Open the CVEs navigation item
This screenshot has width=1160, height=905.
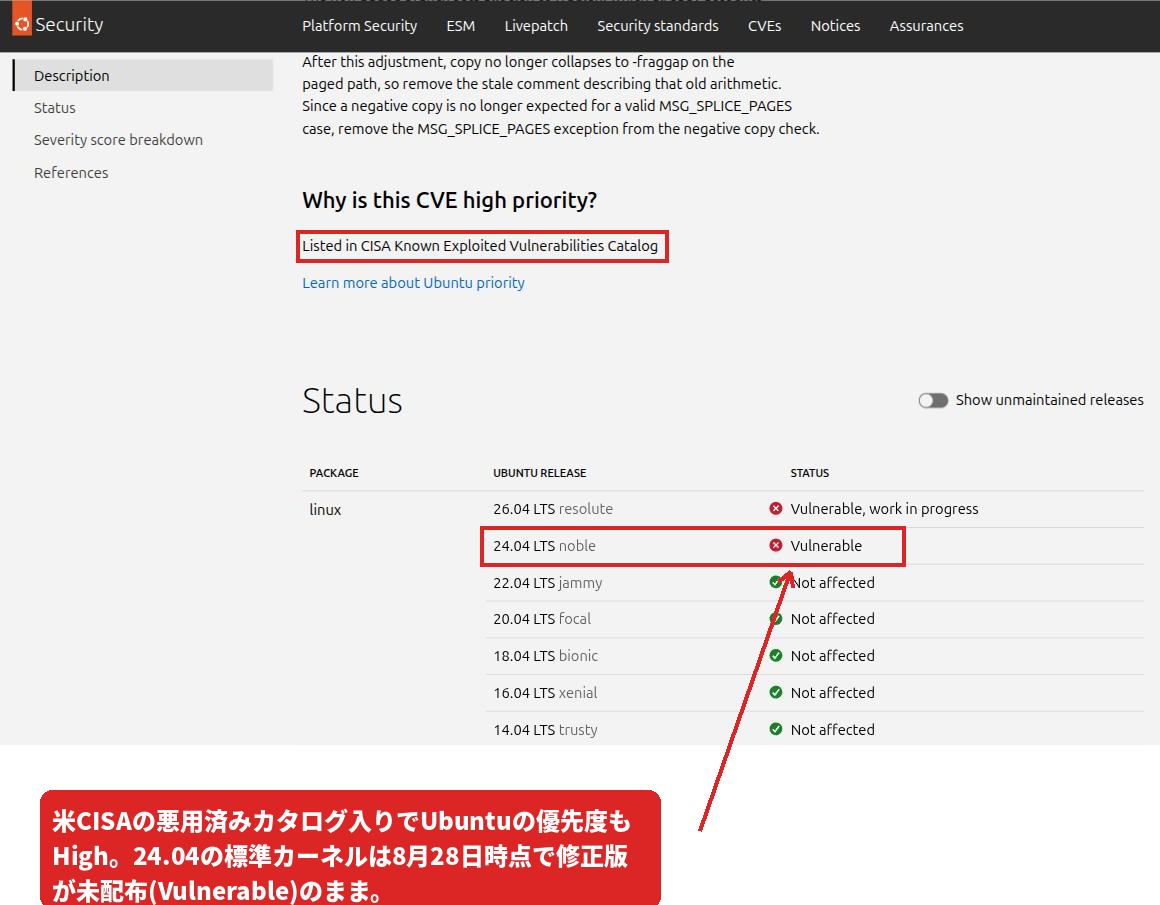764,26
